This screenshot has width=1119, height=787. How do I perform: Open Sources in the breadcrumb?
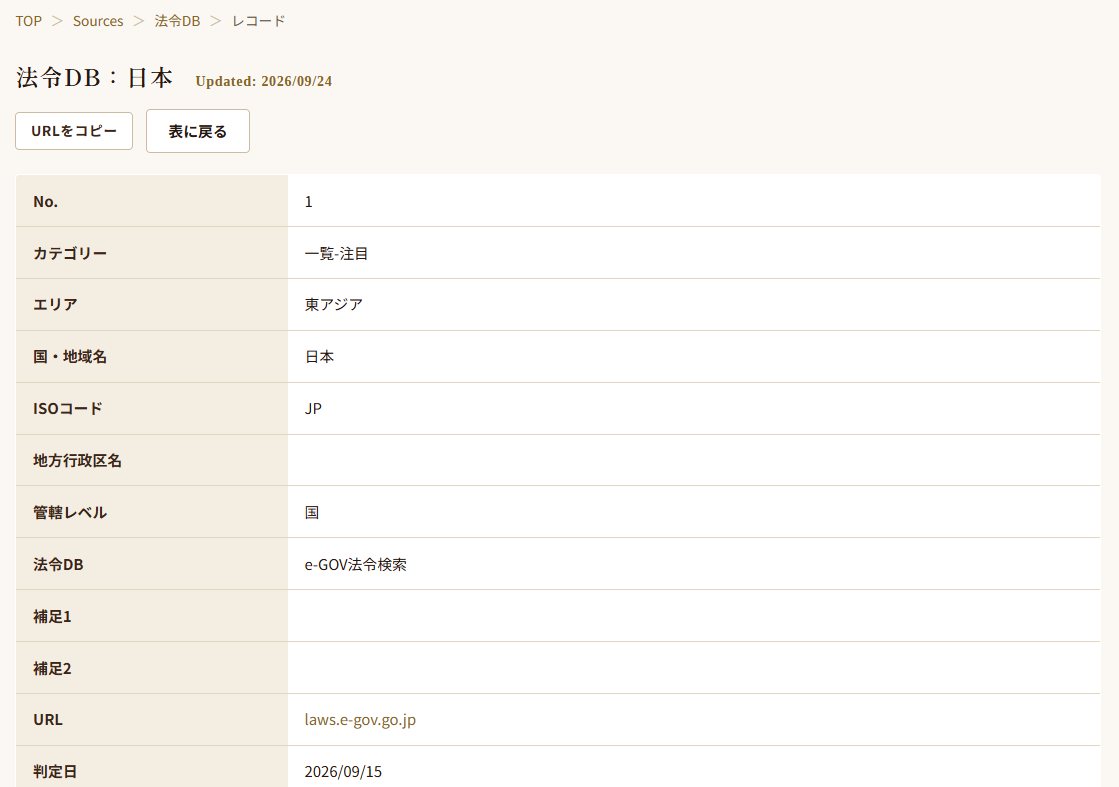coord(98,21)
